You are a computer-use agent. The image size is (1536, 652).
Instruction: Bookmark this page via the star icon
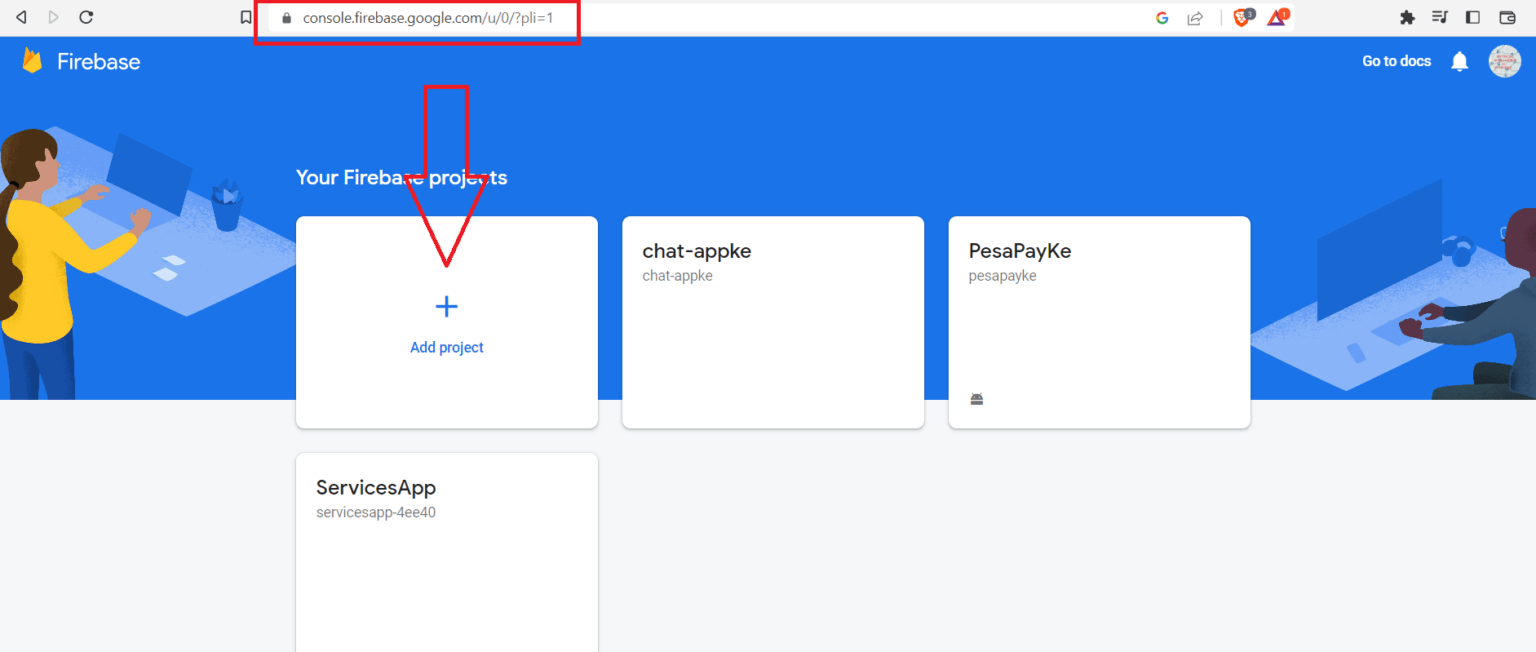246,17
